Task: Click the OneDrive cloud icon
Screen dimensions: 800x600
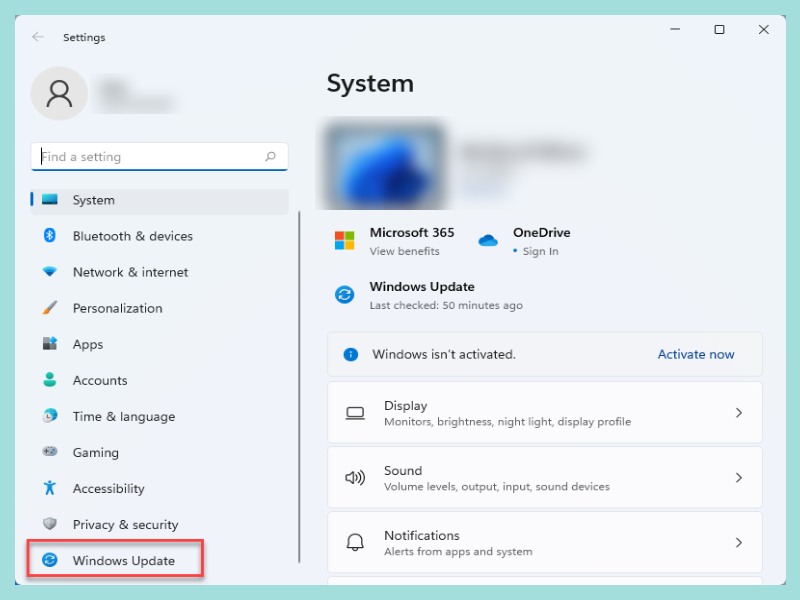Action: click(x=488, y=240)
